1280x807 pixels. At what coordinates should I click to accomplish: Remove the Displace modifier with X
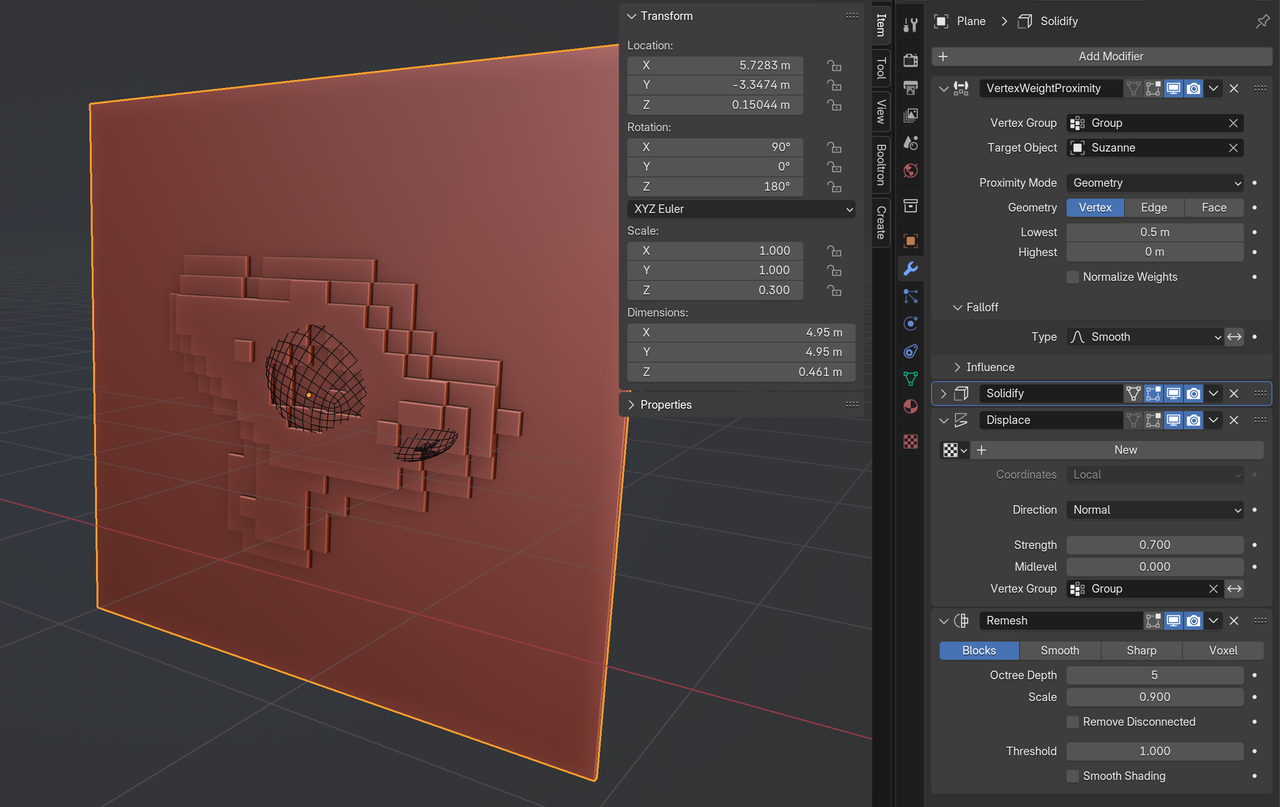1234,420
